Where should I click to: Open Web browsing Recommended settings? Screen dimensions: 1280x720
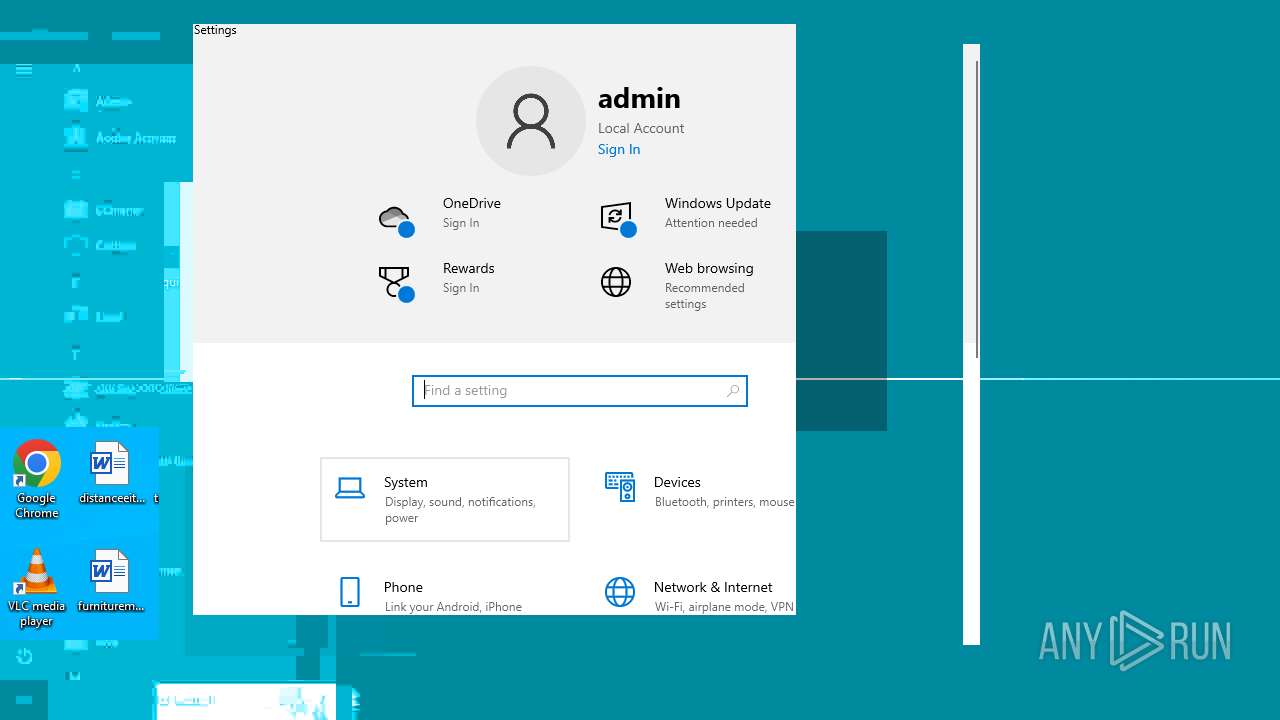click(709, 285)
